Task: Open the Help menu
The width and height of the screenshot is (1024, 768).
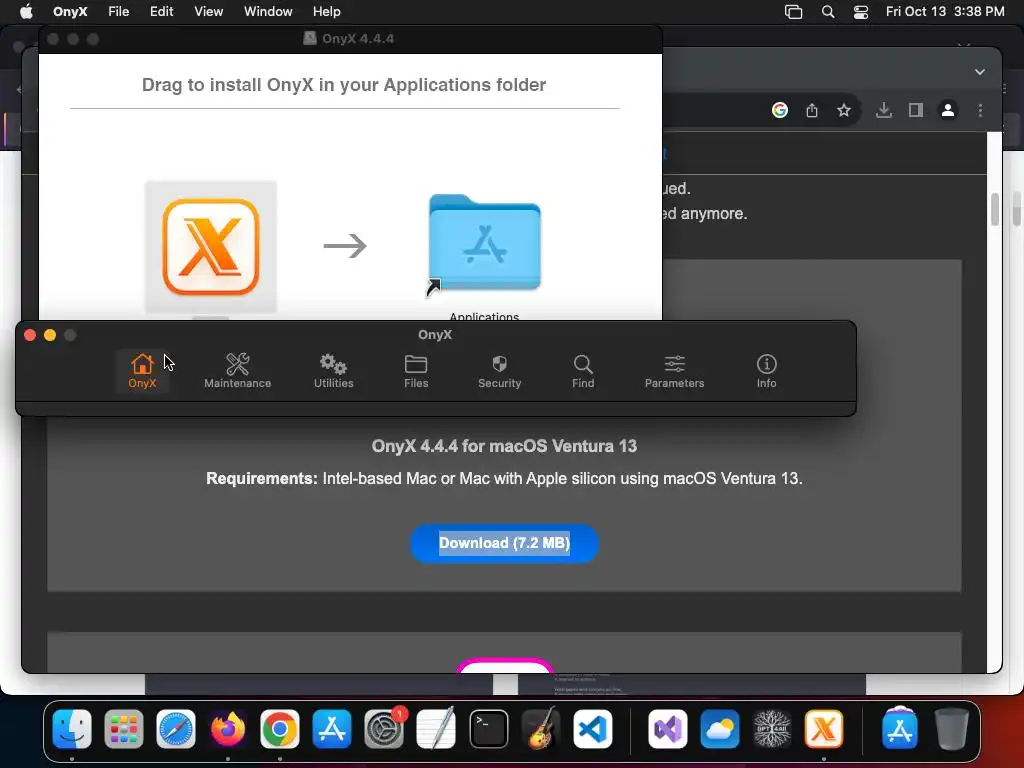Action: pyautogui.click(x=327, y=12)
